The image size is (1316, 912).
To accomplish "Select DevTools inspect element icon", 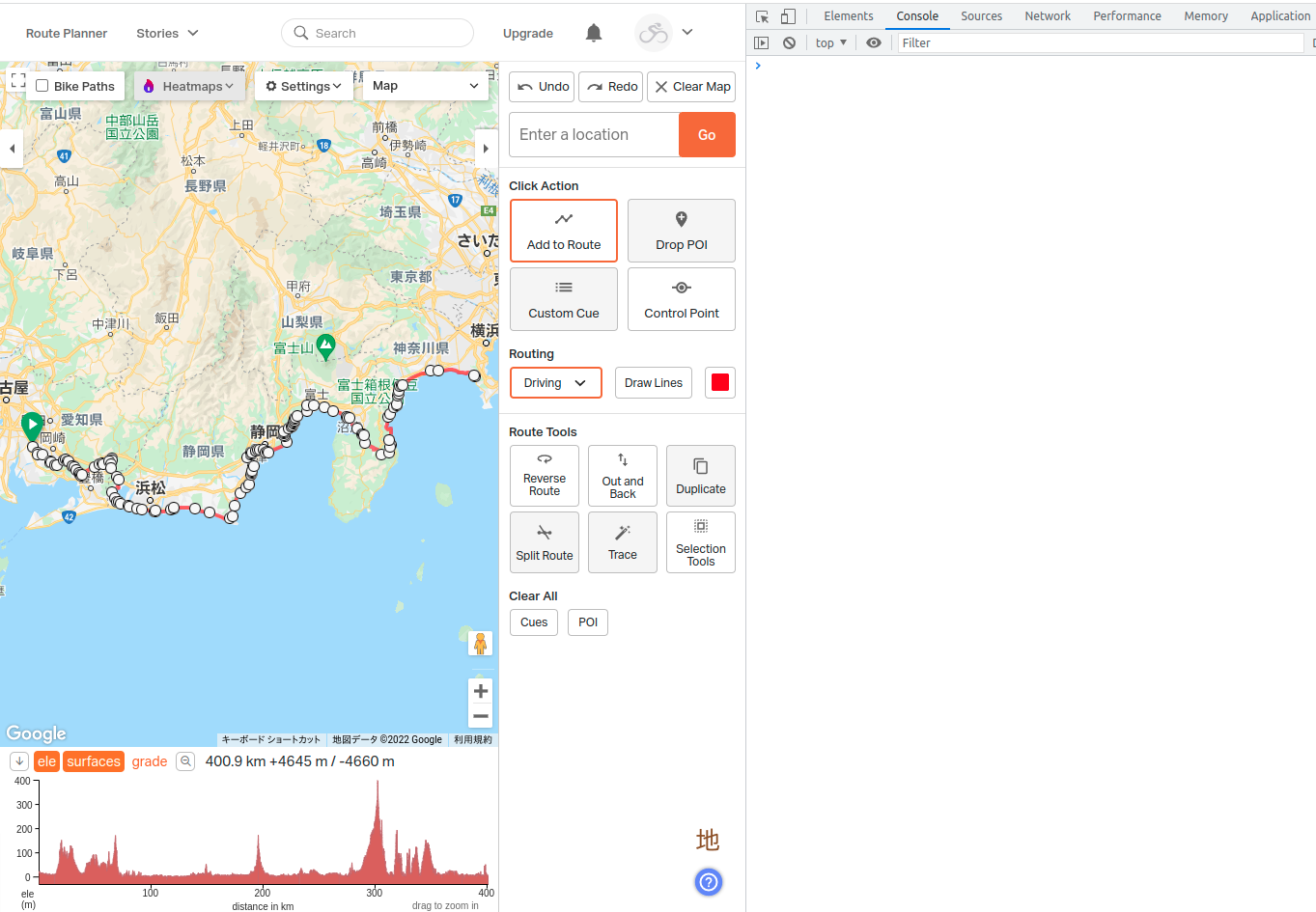I will pos(762,16).
